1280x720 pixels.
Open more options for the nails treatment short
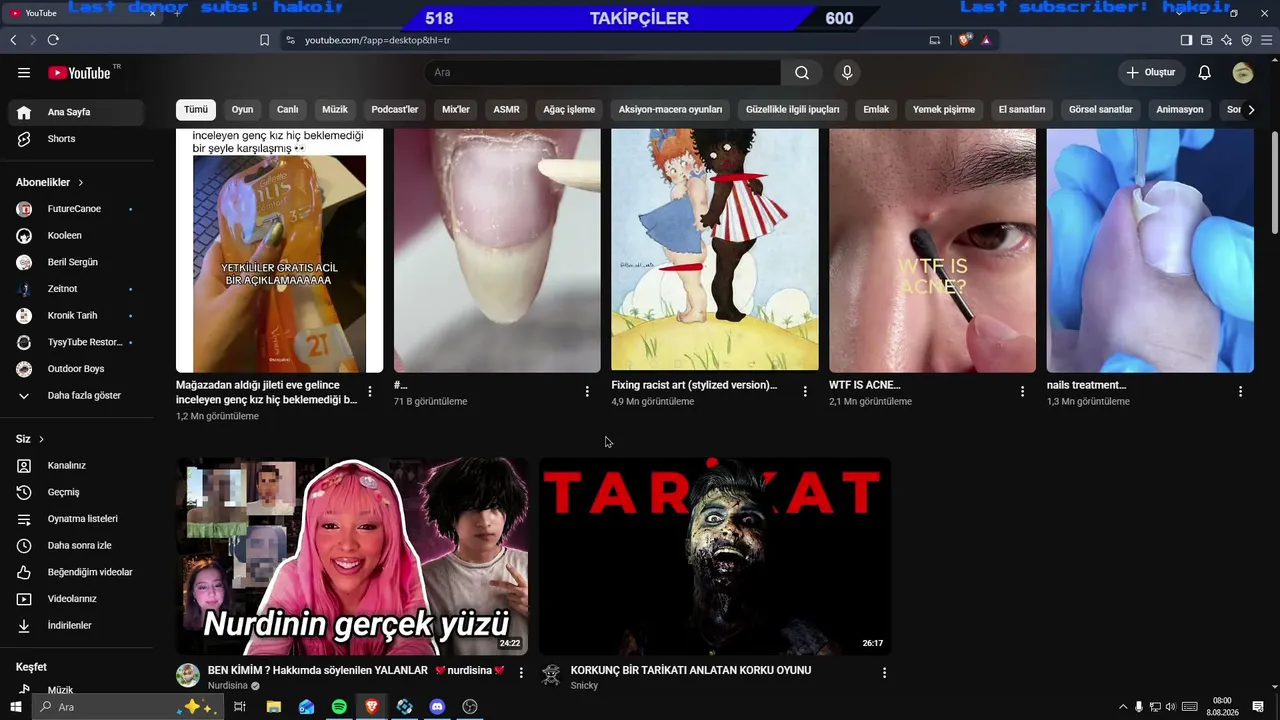1240,392
